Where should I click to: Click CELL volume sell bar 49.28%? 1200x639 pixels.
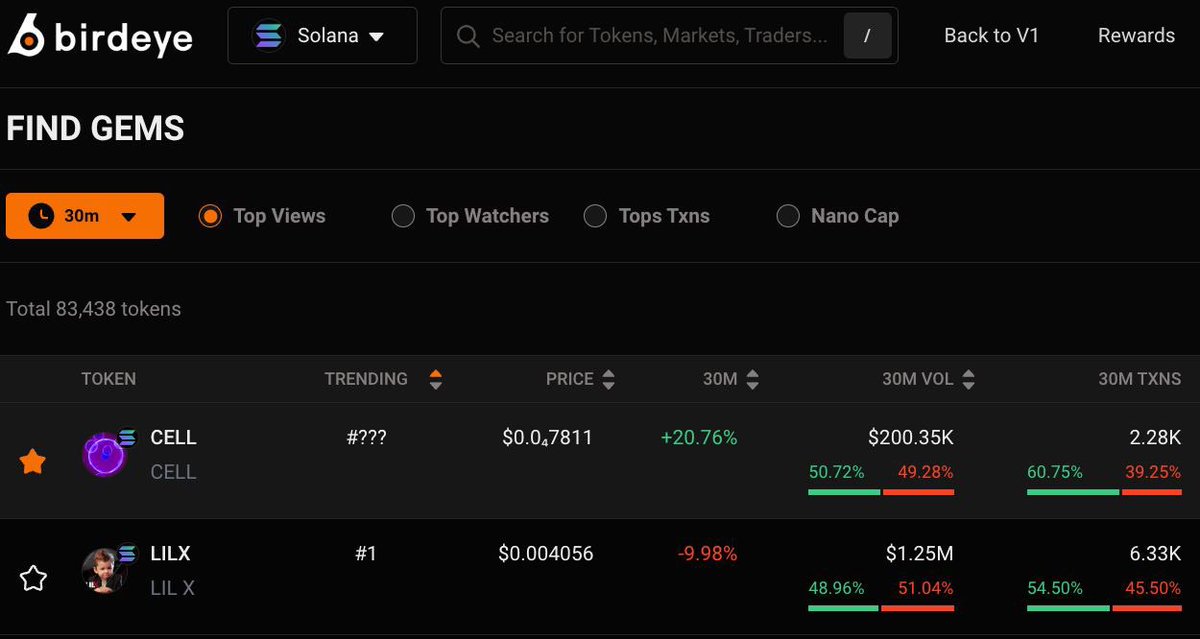click(x=919, y=492)
